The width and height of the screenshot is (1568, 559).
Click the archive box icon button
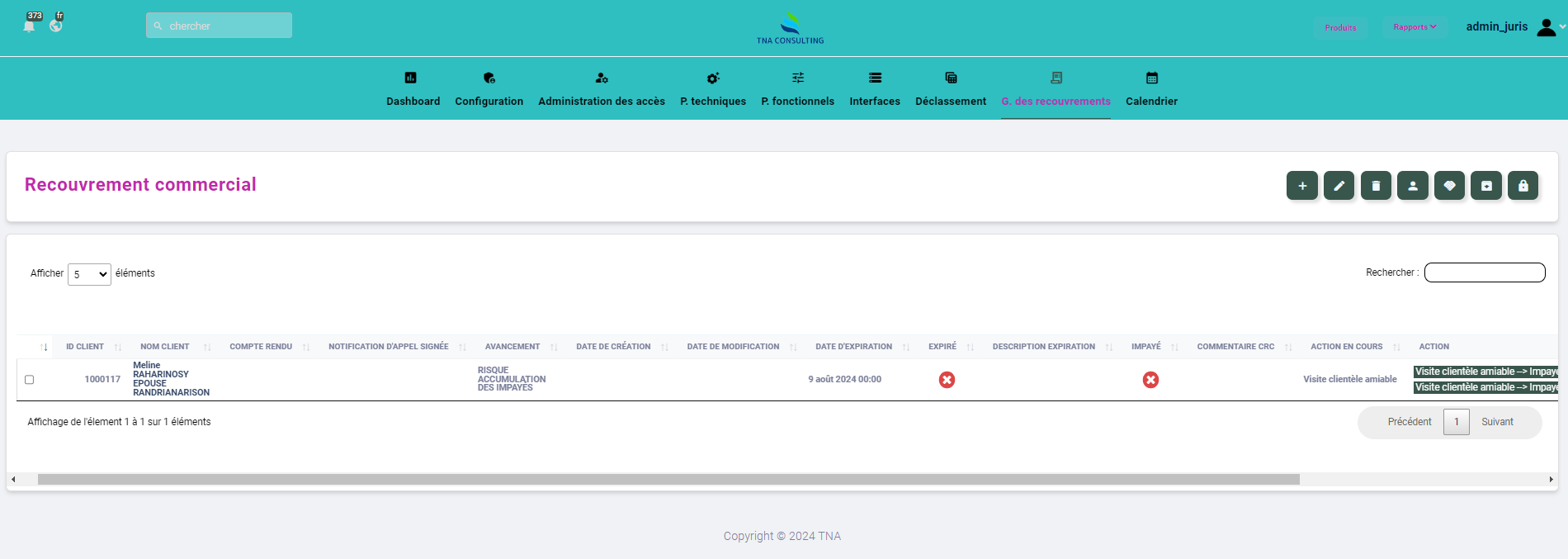(1486, 186)
